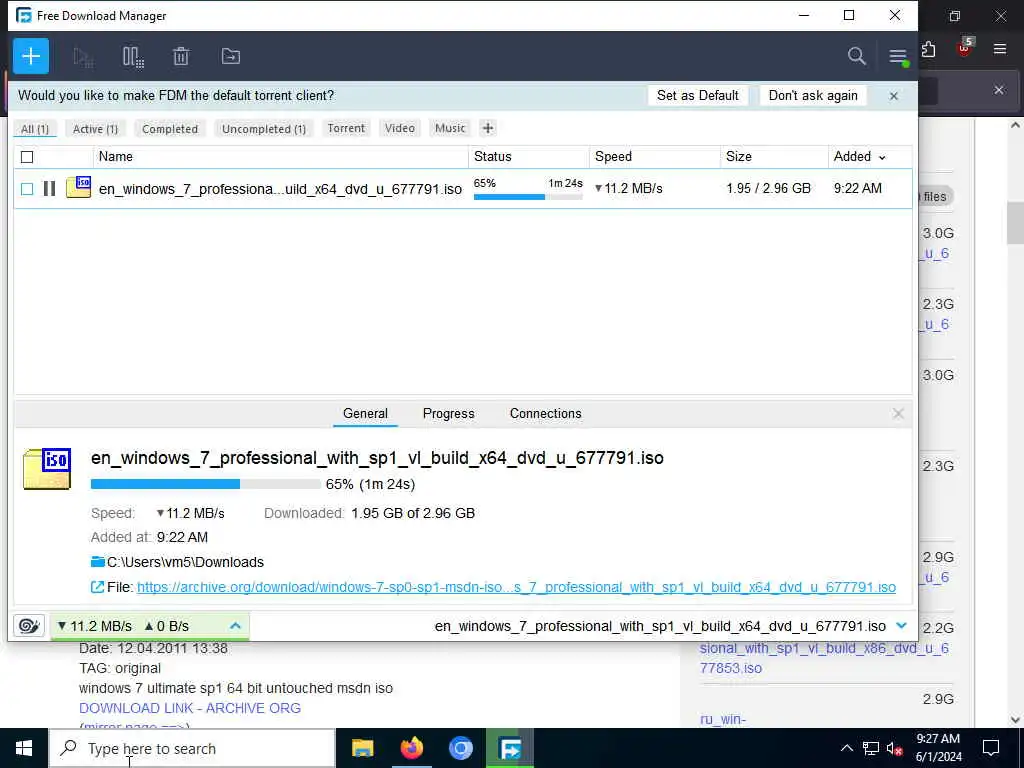Switch to the Connections details tab

545,413
